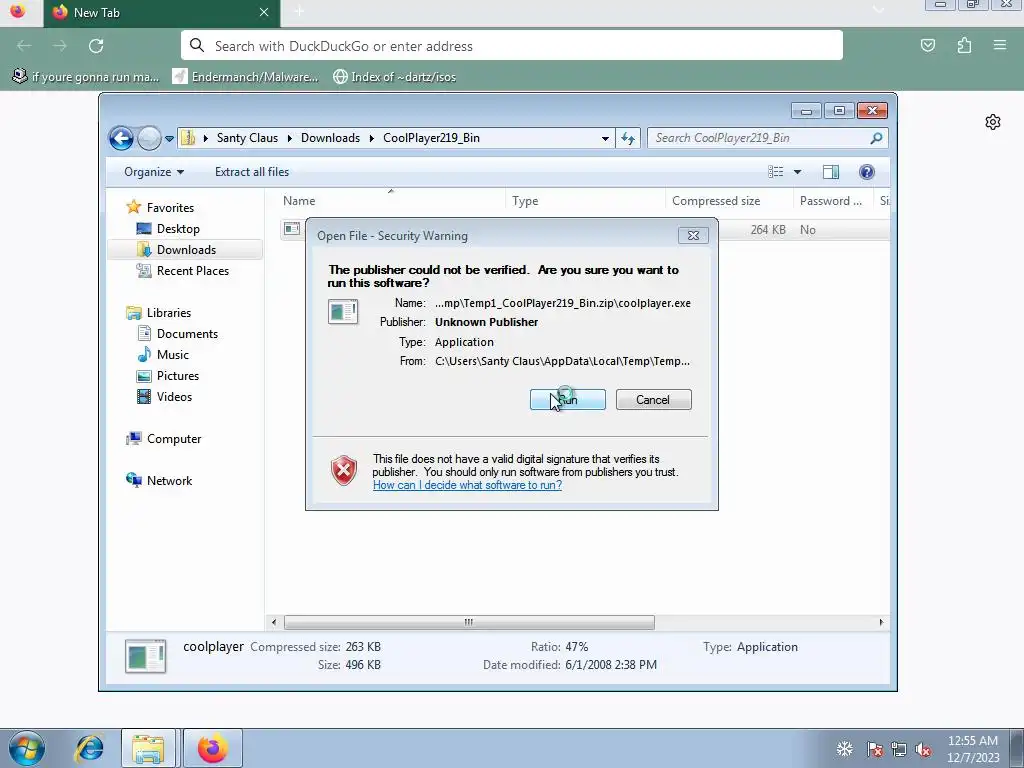Viewport: 1024px width, 768px height.
Task: Refresh the Explorer folder view
Action: (x=628, y=138)
